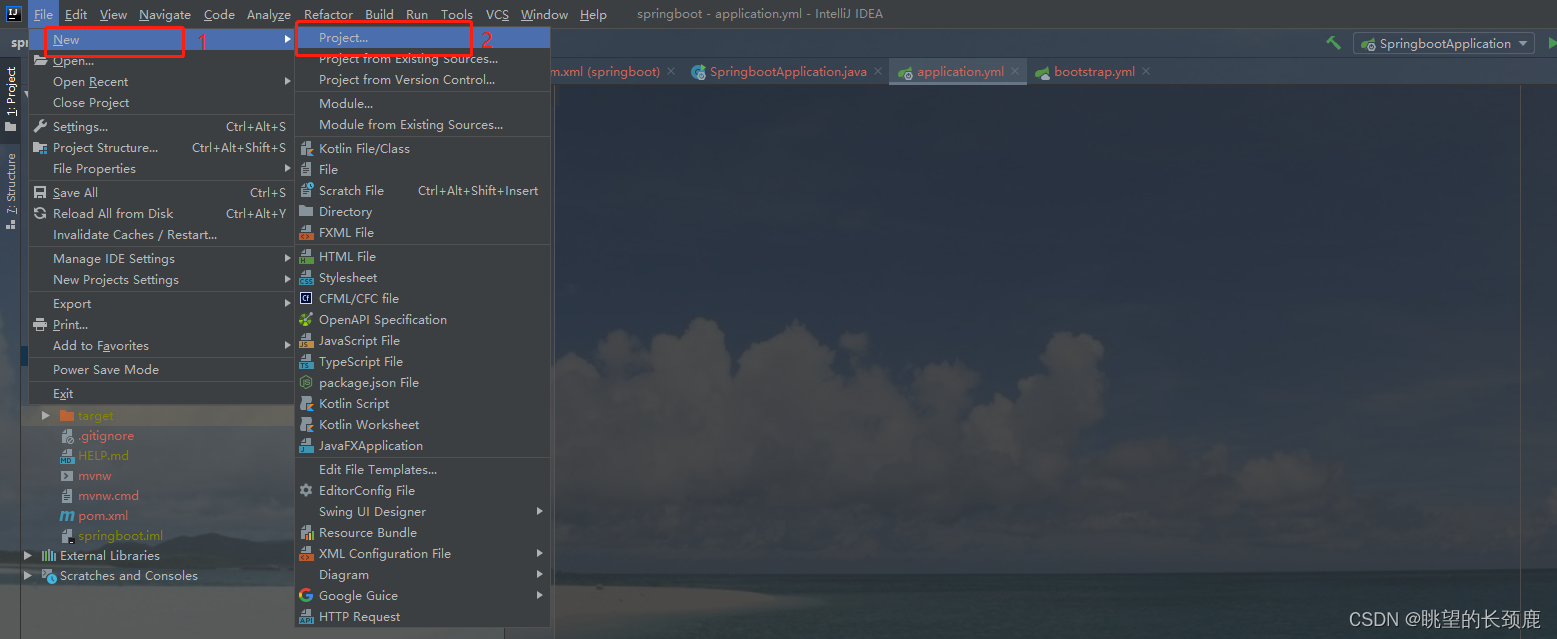Image resolution: width=1557 pixels, height=639 pixels.
Task: Click the Settings wrench icon
Action: [40, 126]
